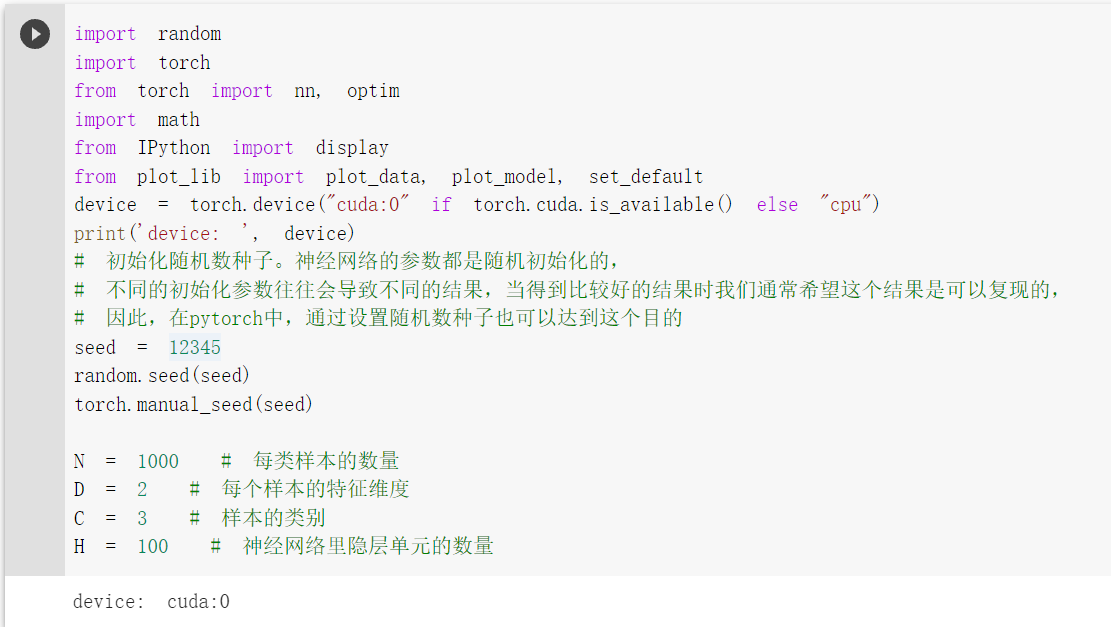Click the output text 'device: cuda:0'
Viewport: 1111px width, 627px height.
coord(151,601)
